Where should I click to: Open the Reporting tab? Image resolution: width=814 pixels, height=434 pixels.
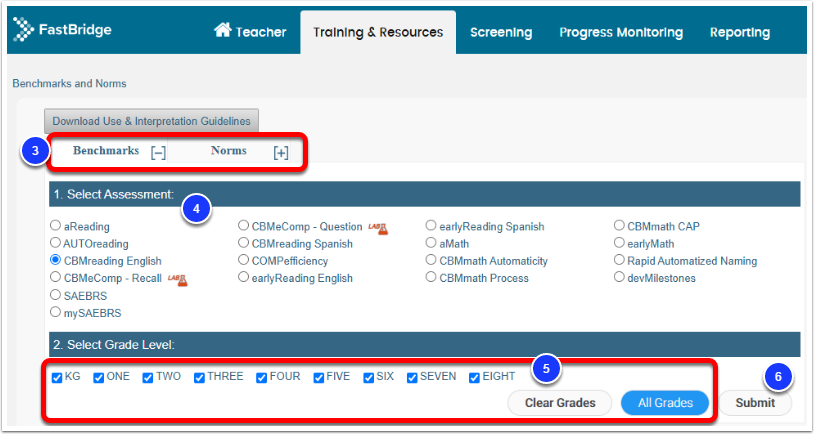click(740, 32)
